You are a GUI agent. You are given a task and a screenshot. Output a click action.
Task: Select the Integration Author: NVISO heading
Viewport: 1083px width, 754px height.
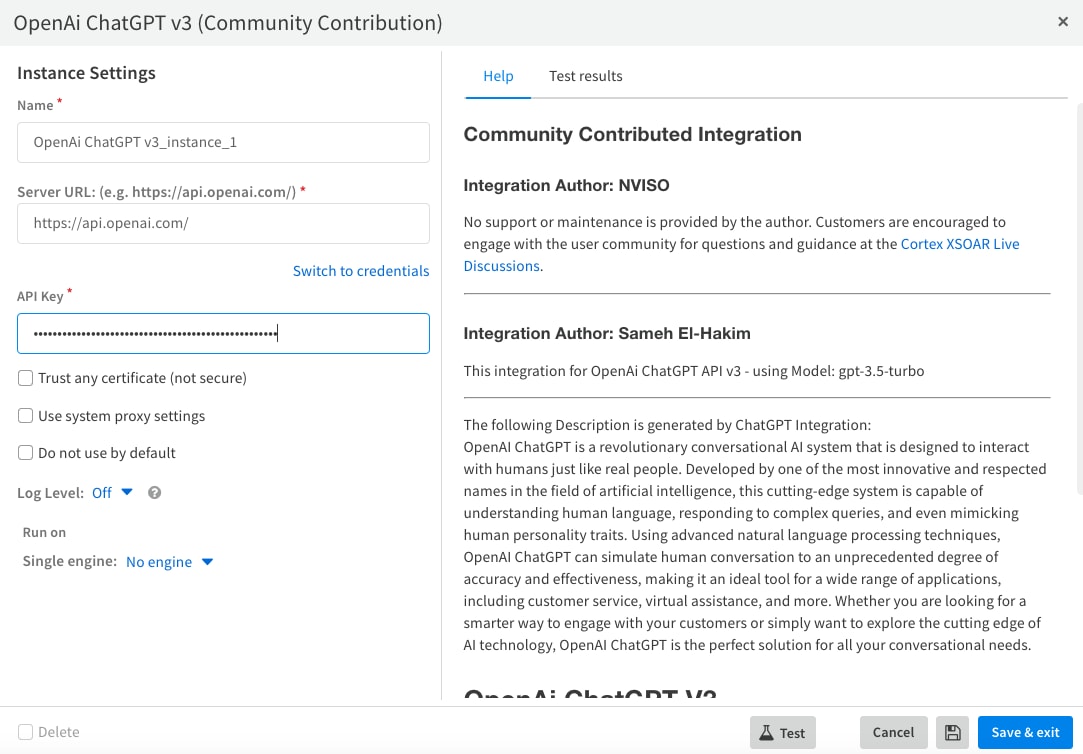[566, 185]
